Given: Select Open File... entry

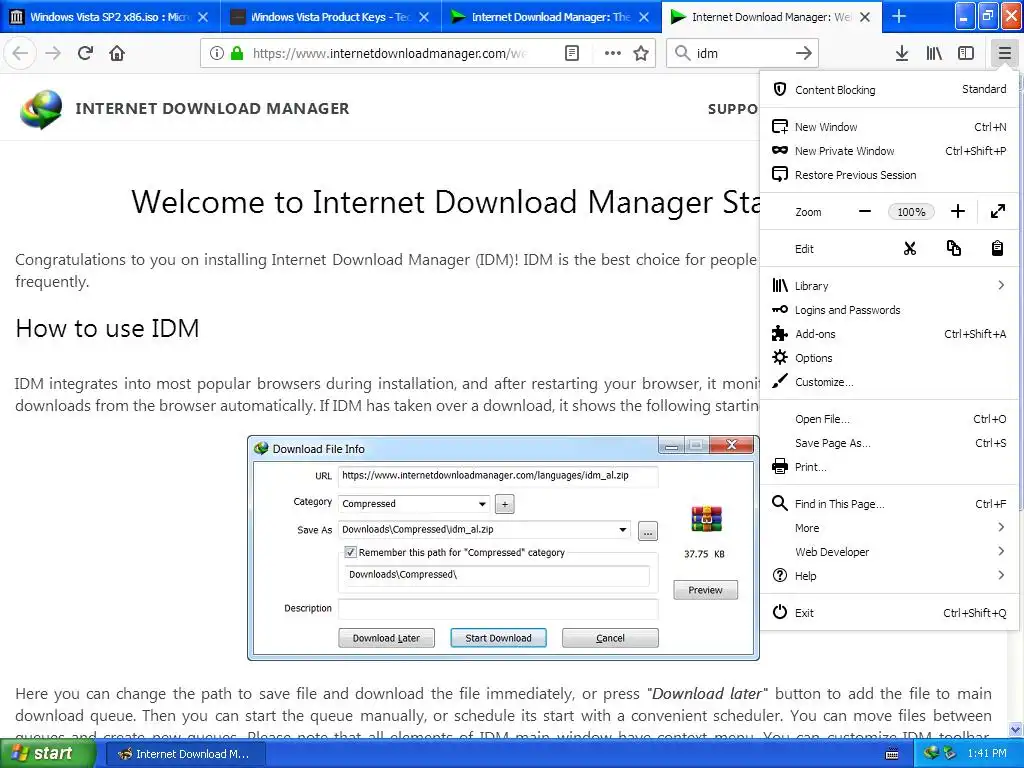Looking at the screenshot, I should pos(889,419).
